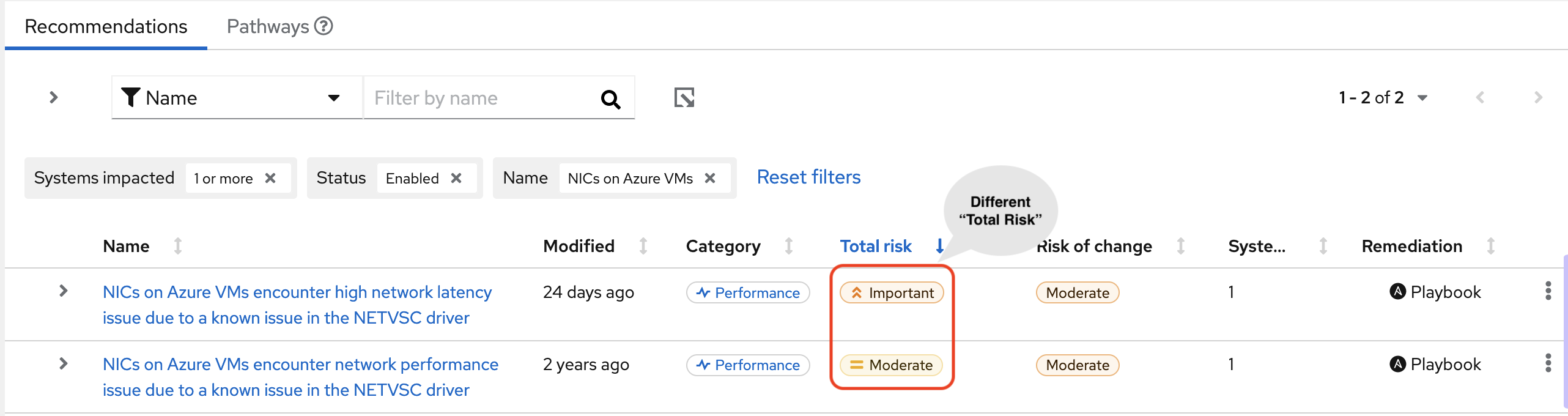
Task: Open the Ansible Playbook icon on first row
Action: [1397, 292]
